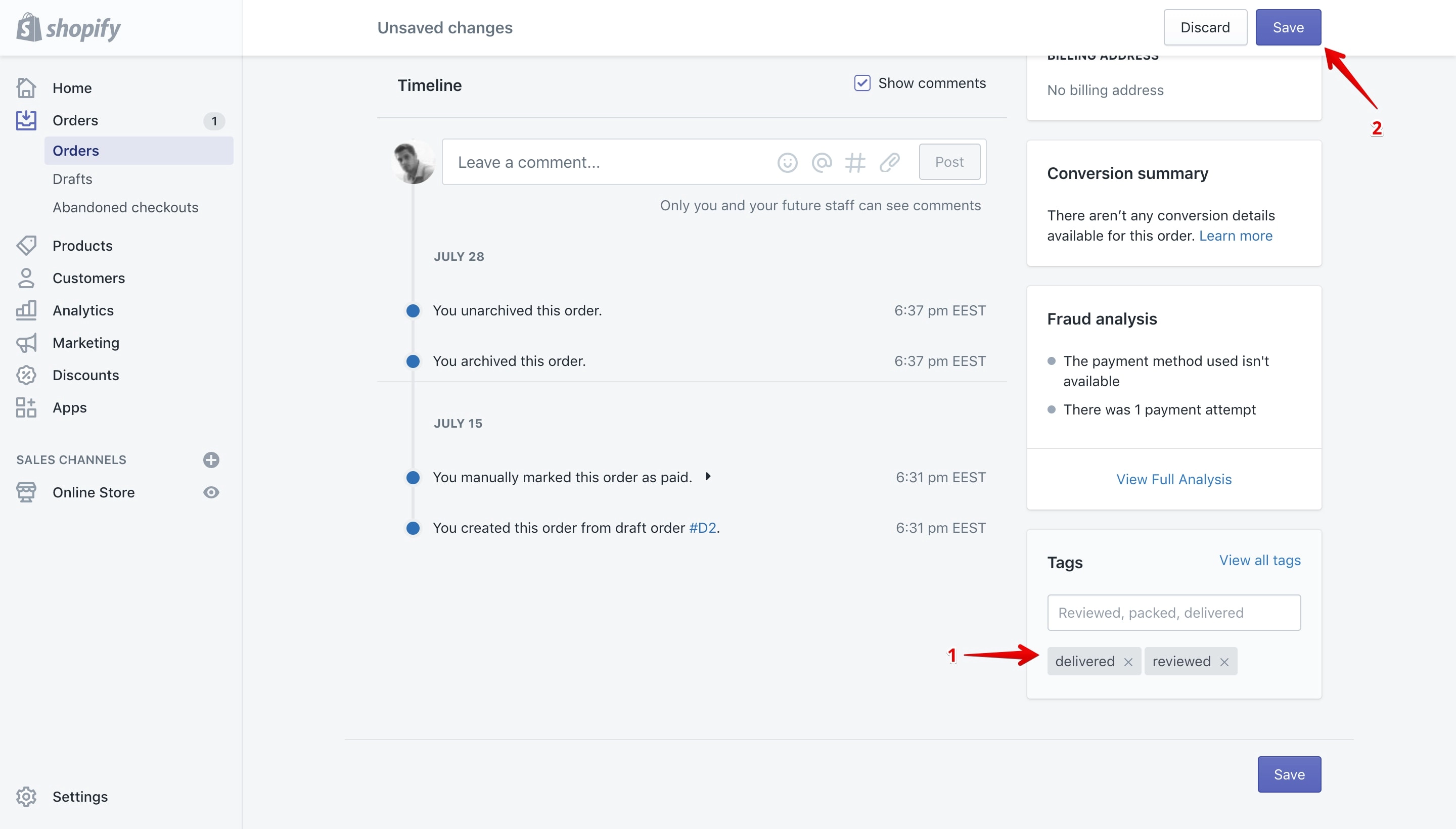Open draft order #D2 link

[x=703, y=528]
